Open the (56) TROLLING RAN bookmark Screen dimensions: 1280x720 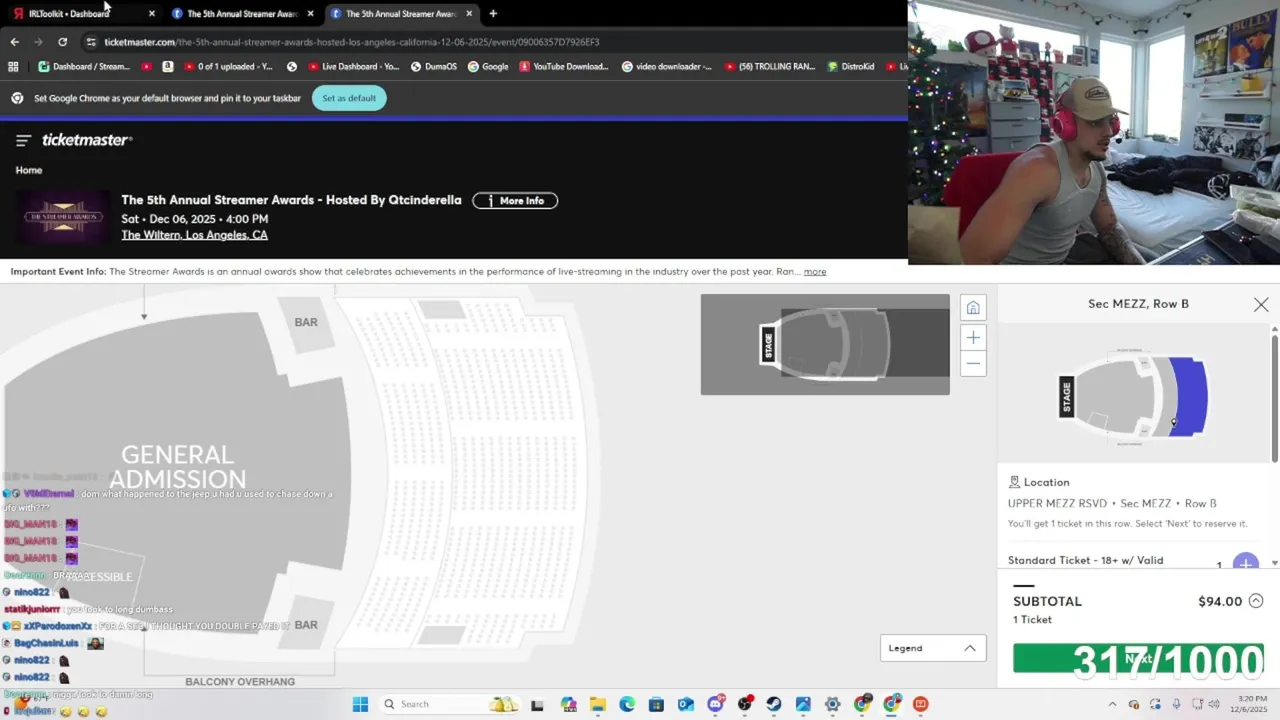click(769, 67)
